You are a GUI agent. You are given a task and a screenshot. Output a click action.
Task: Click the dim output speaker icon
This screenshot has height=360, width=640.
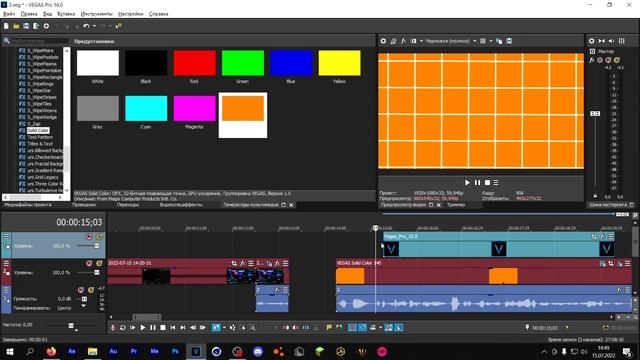(x=611, y=41)
